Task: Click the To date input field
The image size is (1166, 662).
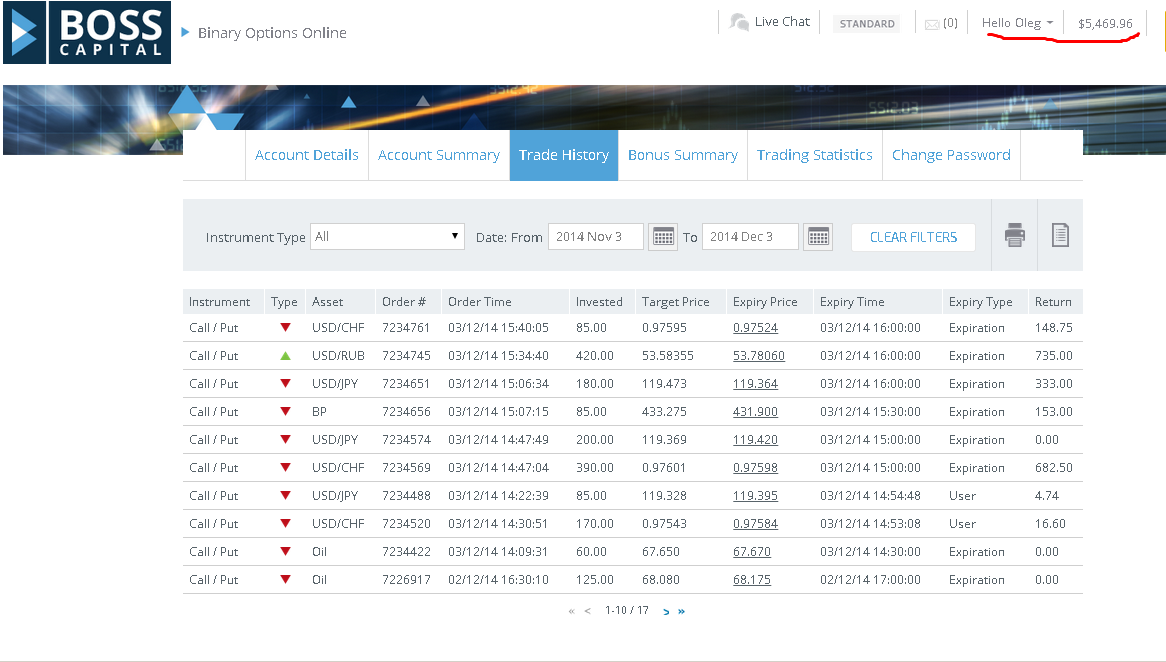Action: 750,237
